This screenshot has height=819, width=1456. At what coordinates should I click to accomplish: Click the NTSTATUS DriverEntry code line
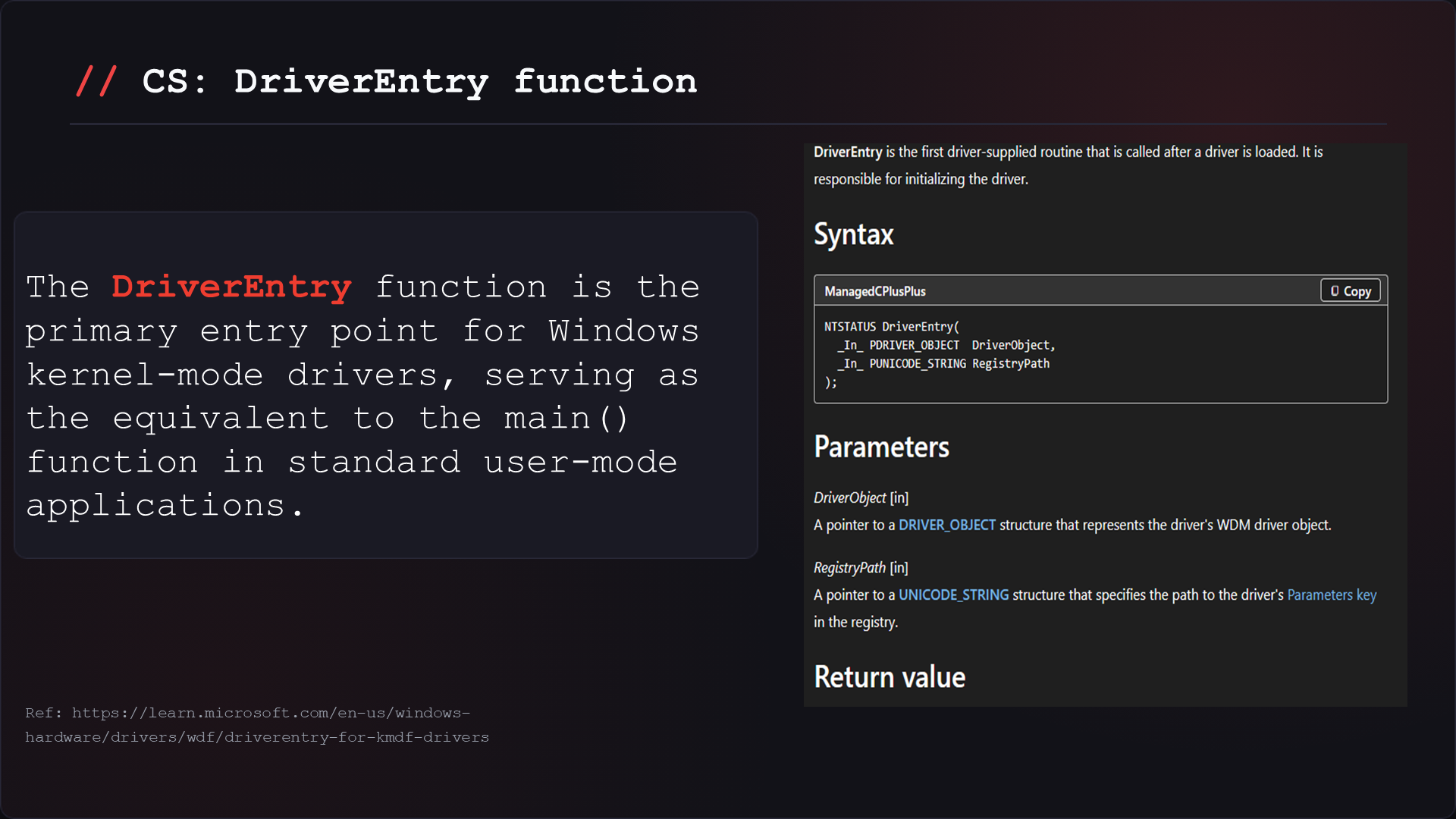(x=892, y=327)
